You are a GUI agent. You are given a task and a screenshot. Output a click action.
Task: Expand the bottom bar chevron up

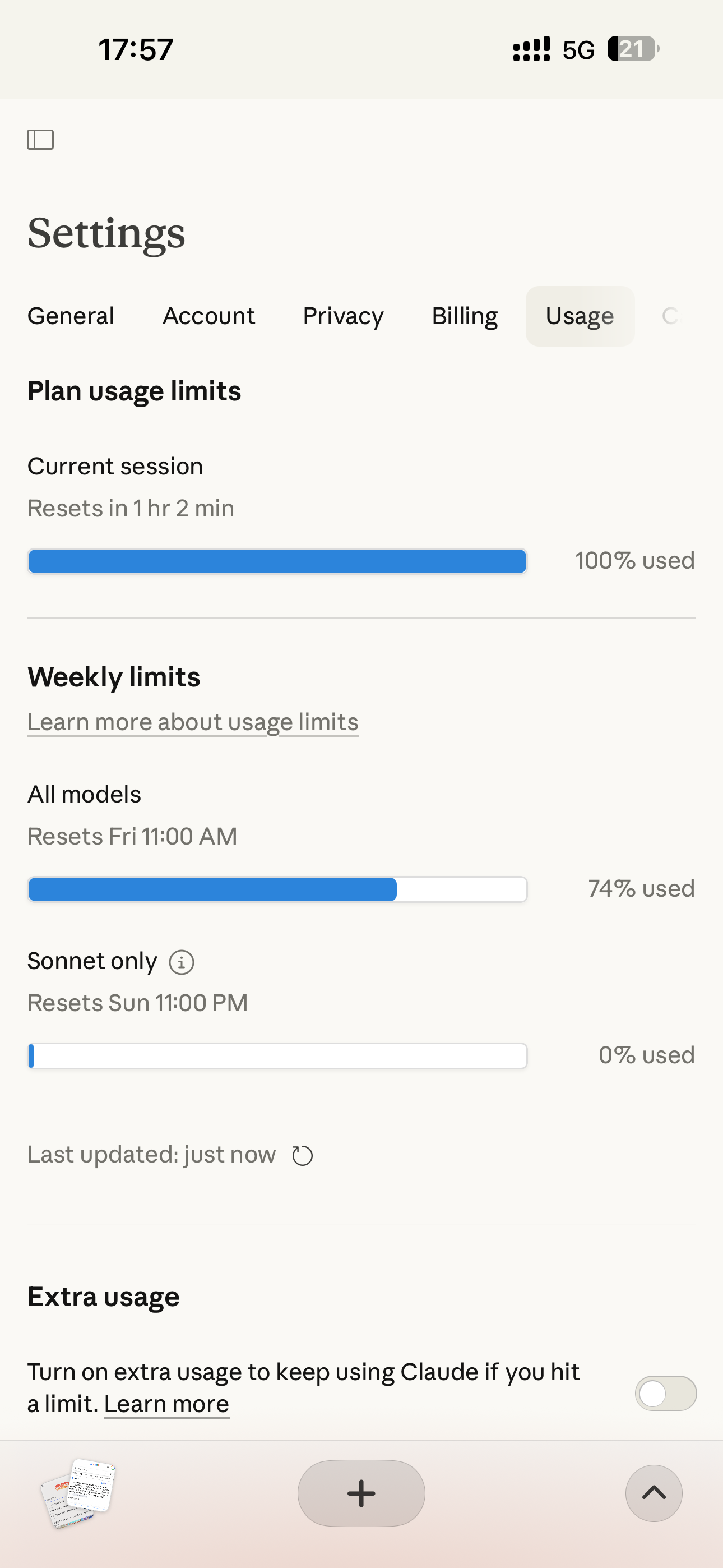[654, 1493]
